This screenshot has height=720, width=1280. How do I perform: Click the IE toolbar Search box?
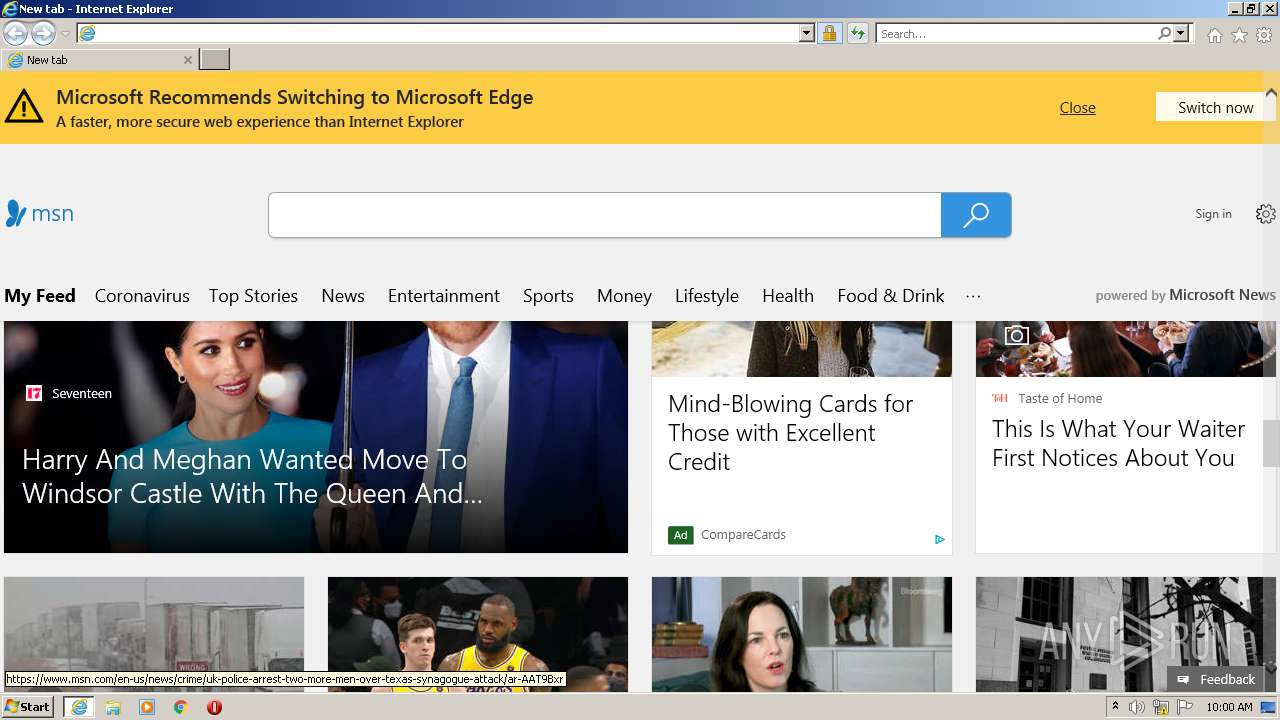(x=1015, y=33)
